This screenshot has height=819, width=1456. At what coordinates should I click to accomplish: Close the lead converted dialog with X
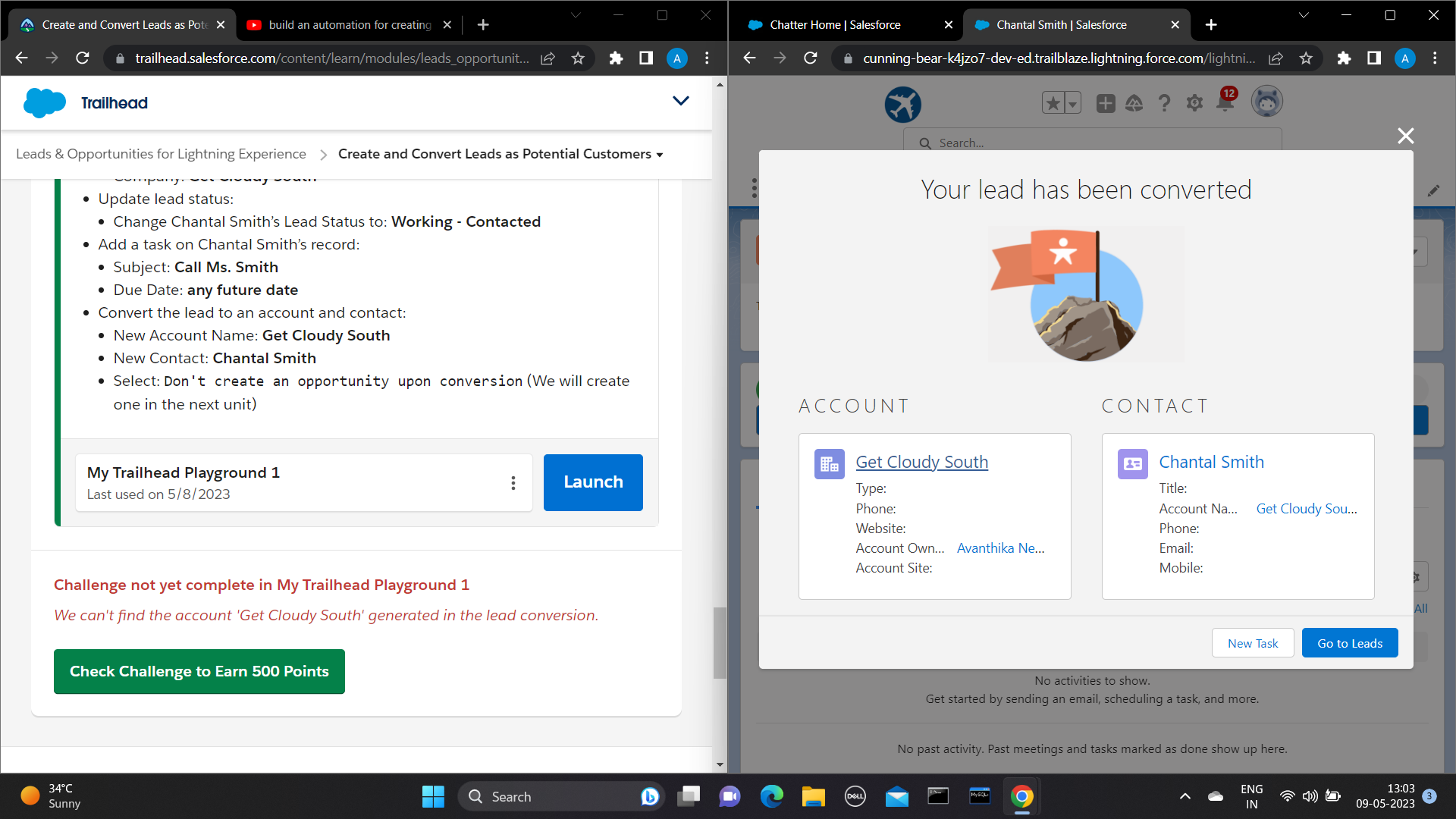(1405, 136)
